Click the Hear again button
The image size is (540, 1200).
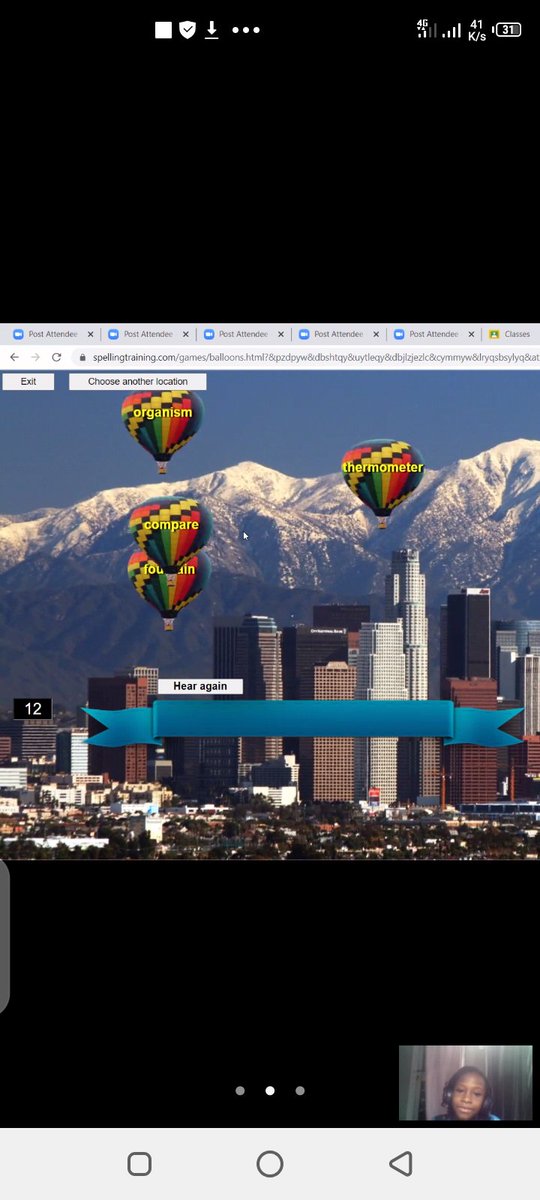tap(200, 686)
